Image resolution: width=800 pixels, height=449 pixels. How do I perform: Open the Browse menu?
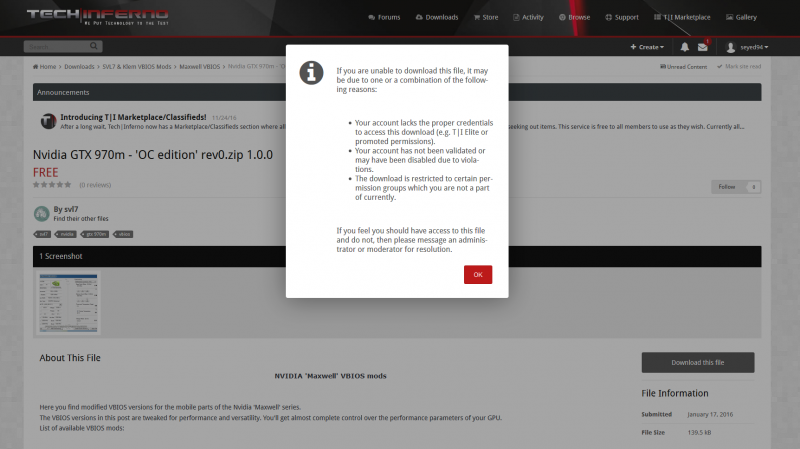tap(574, 17)
